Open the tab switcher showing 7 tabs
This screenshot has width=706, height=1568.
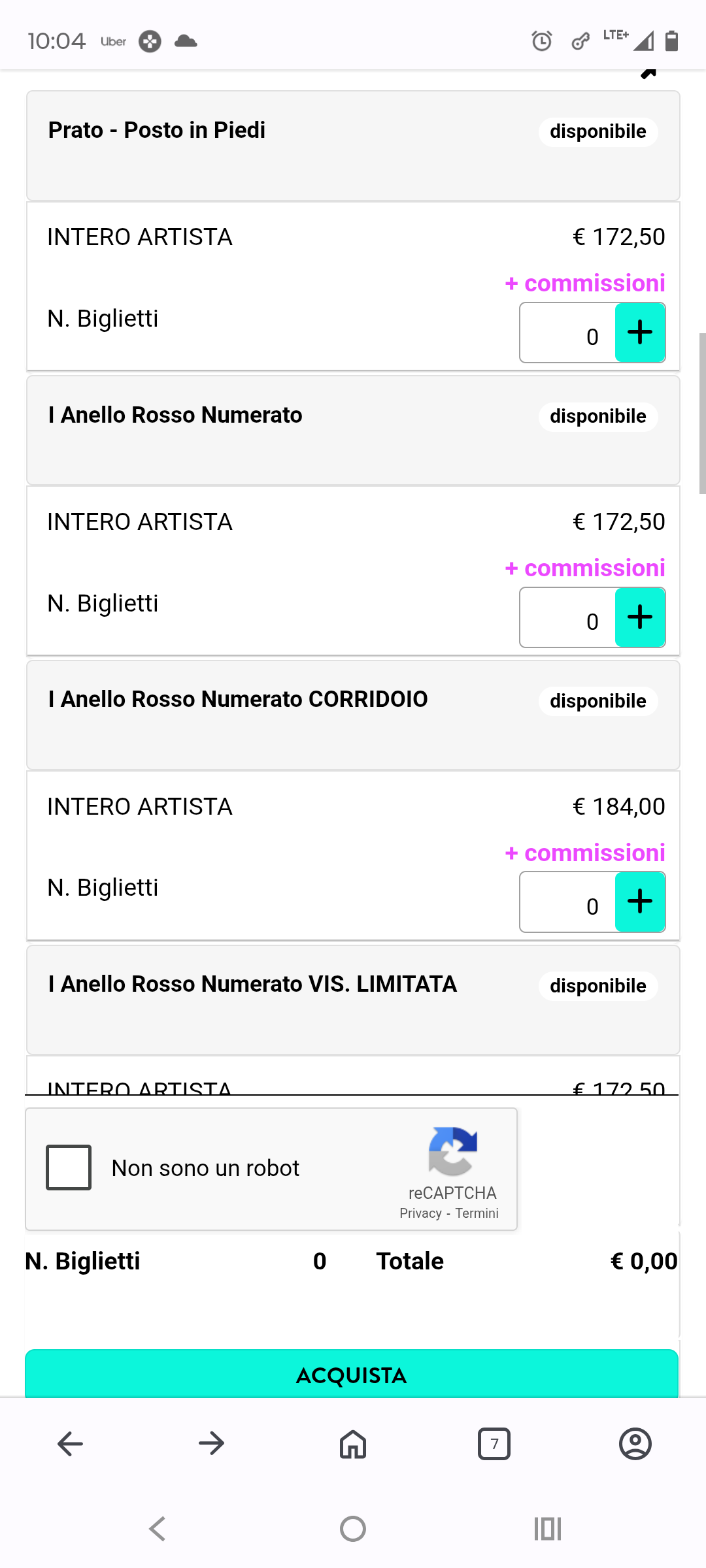(x=494, y=1444)
